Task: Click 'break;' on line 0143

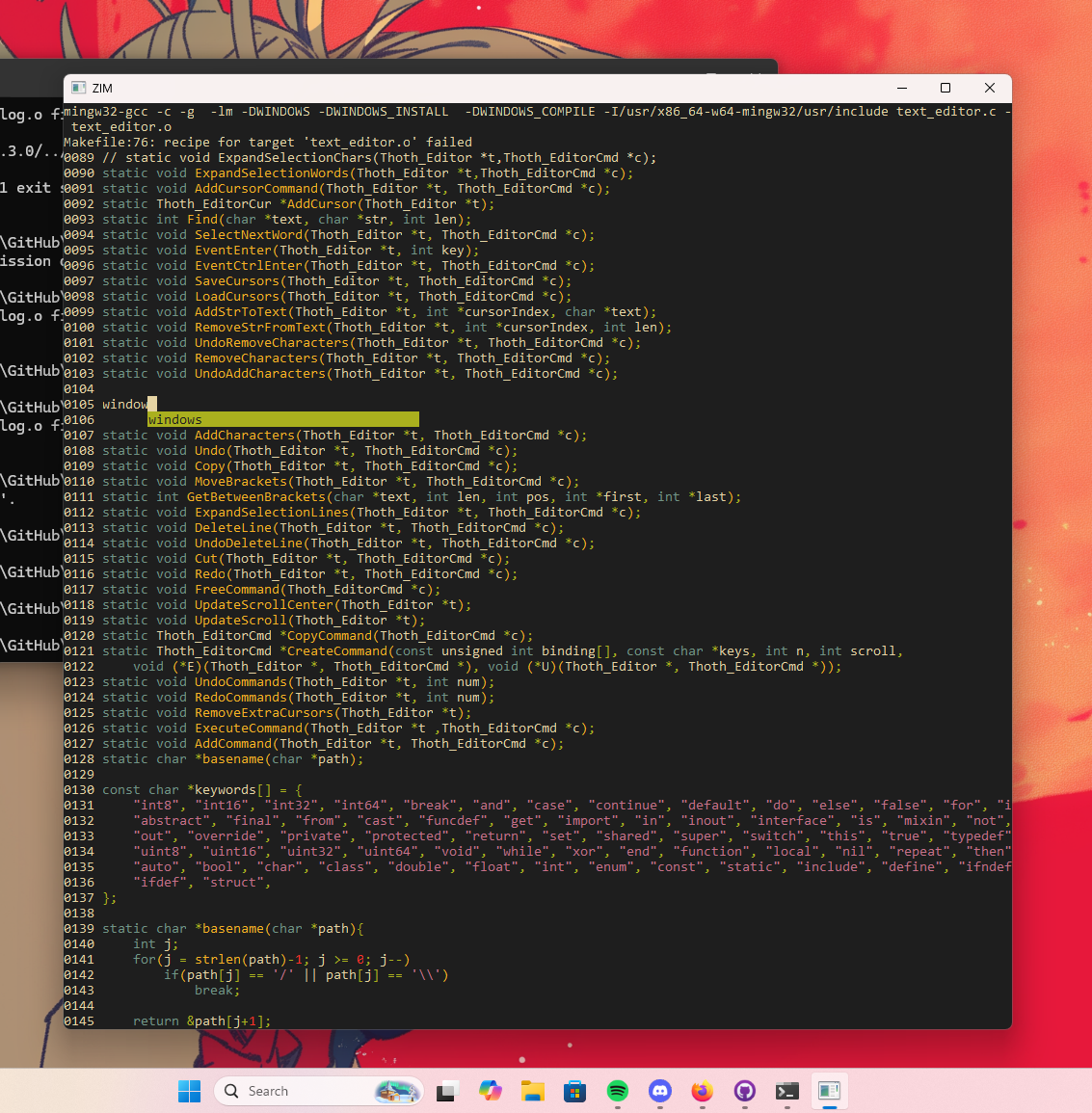Action: tap(218, 991)
